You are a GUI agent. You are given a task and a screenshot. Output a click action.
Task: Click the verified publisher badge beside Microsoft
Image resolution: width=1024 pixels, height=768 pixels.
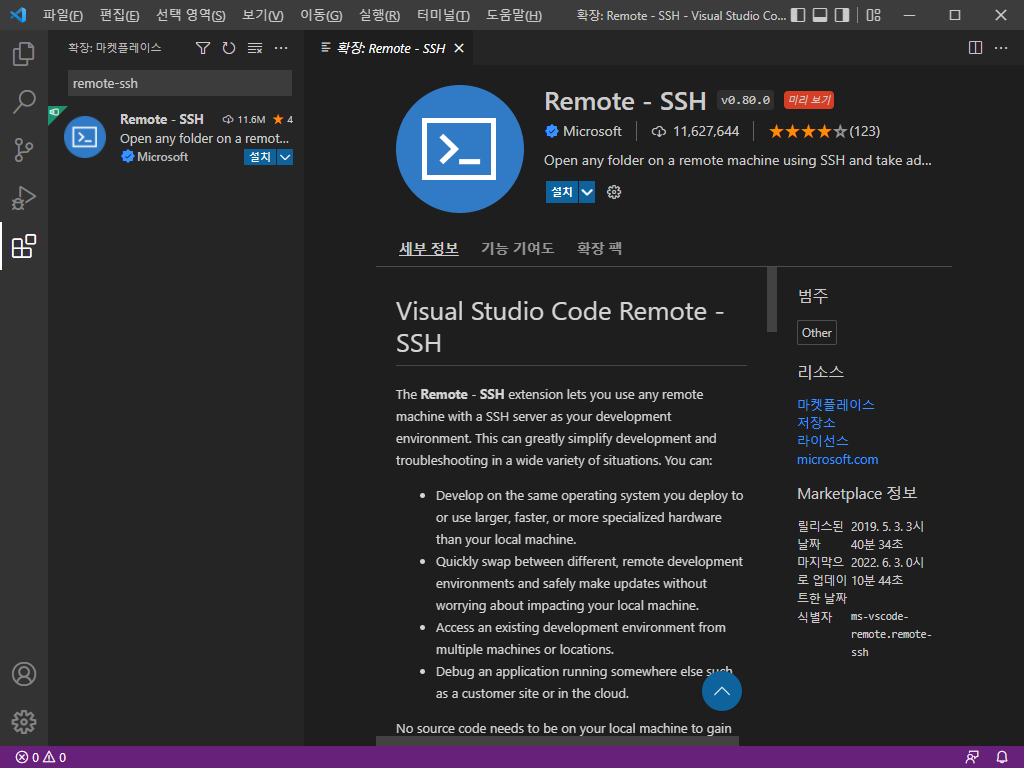[552, 131]
